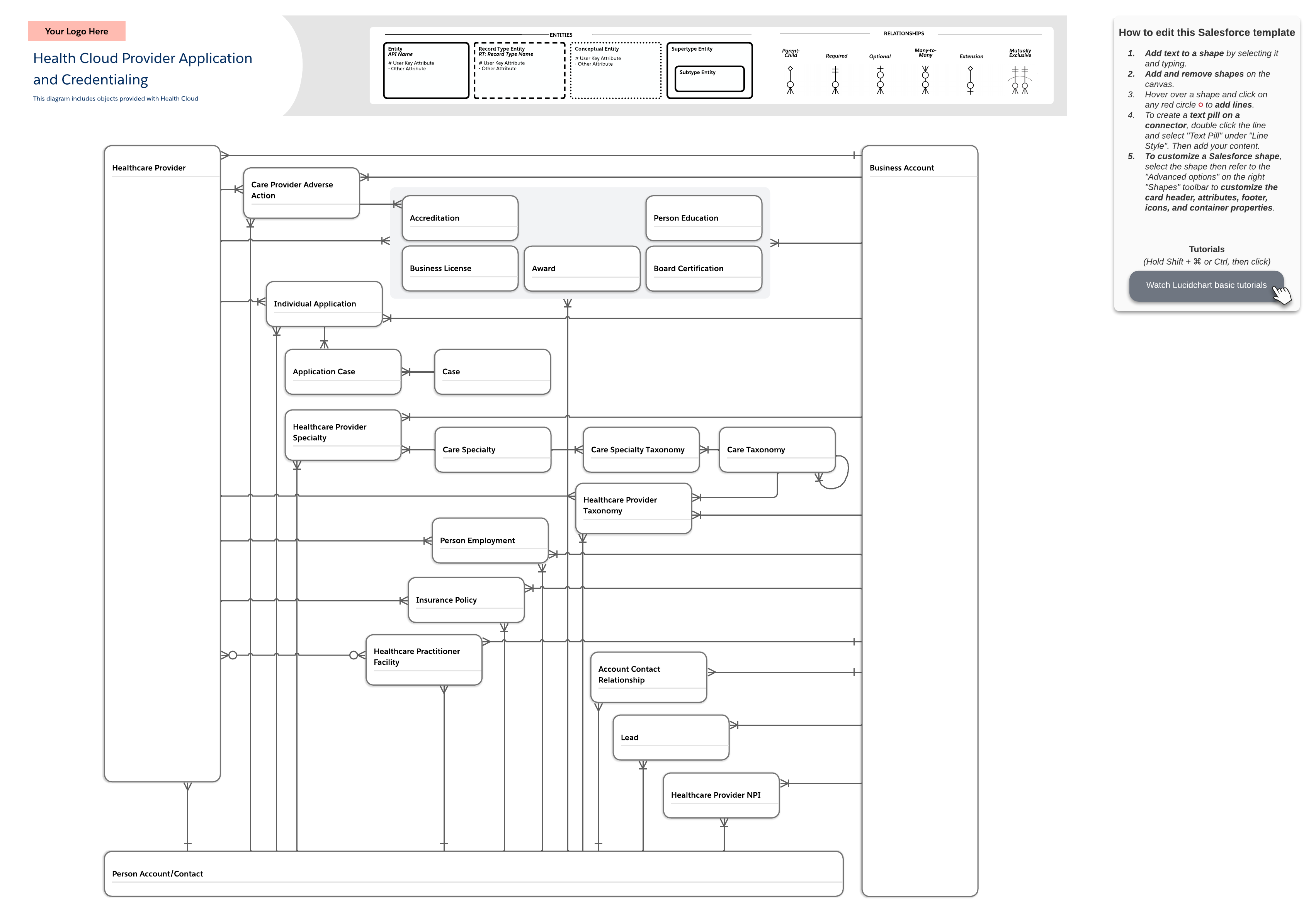The height and width of the screenshot is (912, 1316).
Task: Select the Healthcare Practitioner Facility shape
Action: pyautogui.click(x=423, y=659)
